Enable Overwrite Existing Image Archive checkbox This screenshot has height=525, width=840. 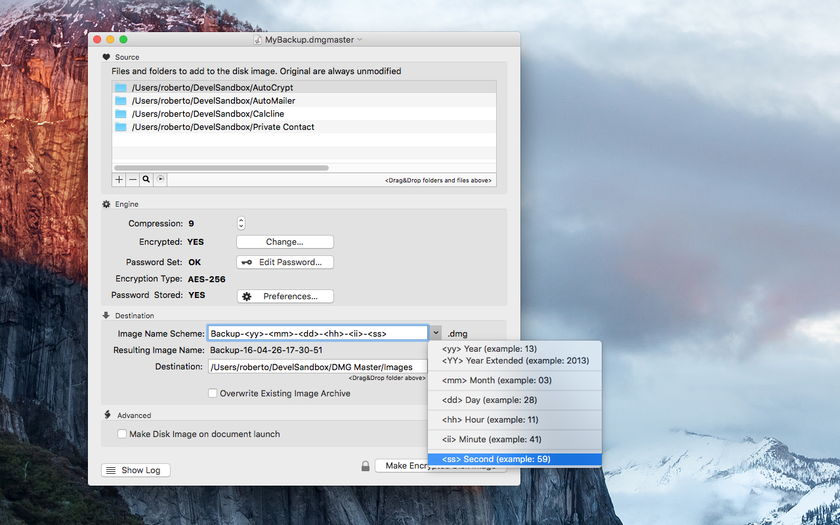pos(213,393)
